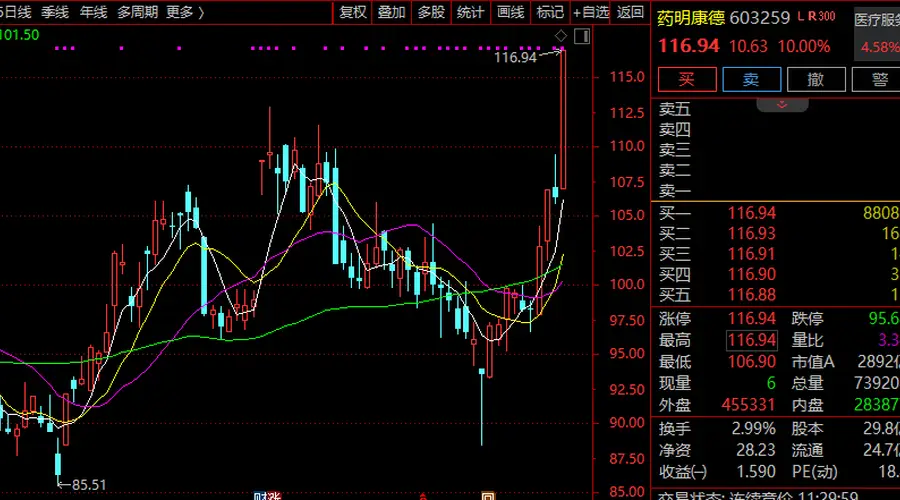Switch to the 季线 period tab
Screen dimensions: 900x500
coord(55,12)
